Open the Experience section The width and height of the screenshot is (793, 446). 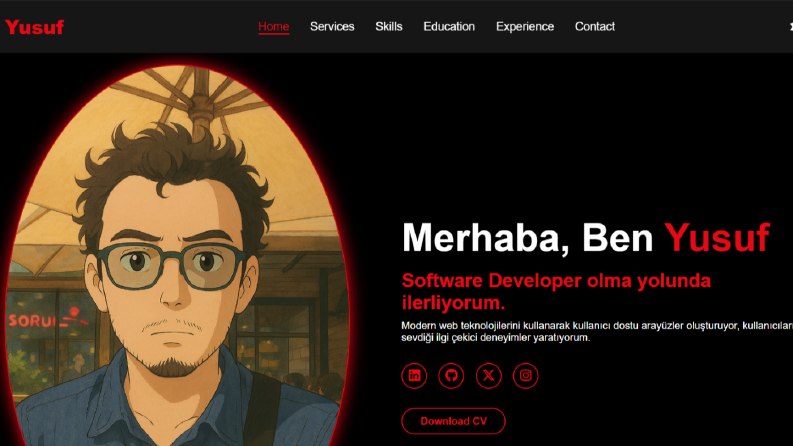click(525, 26)
